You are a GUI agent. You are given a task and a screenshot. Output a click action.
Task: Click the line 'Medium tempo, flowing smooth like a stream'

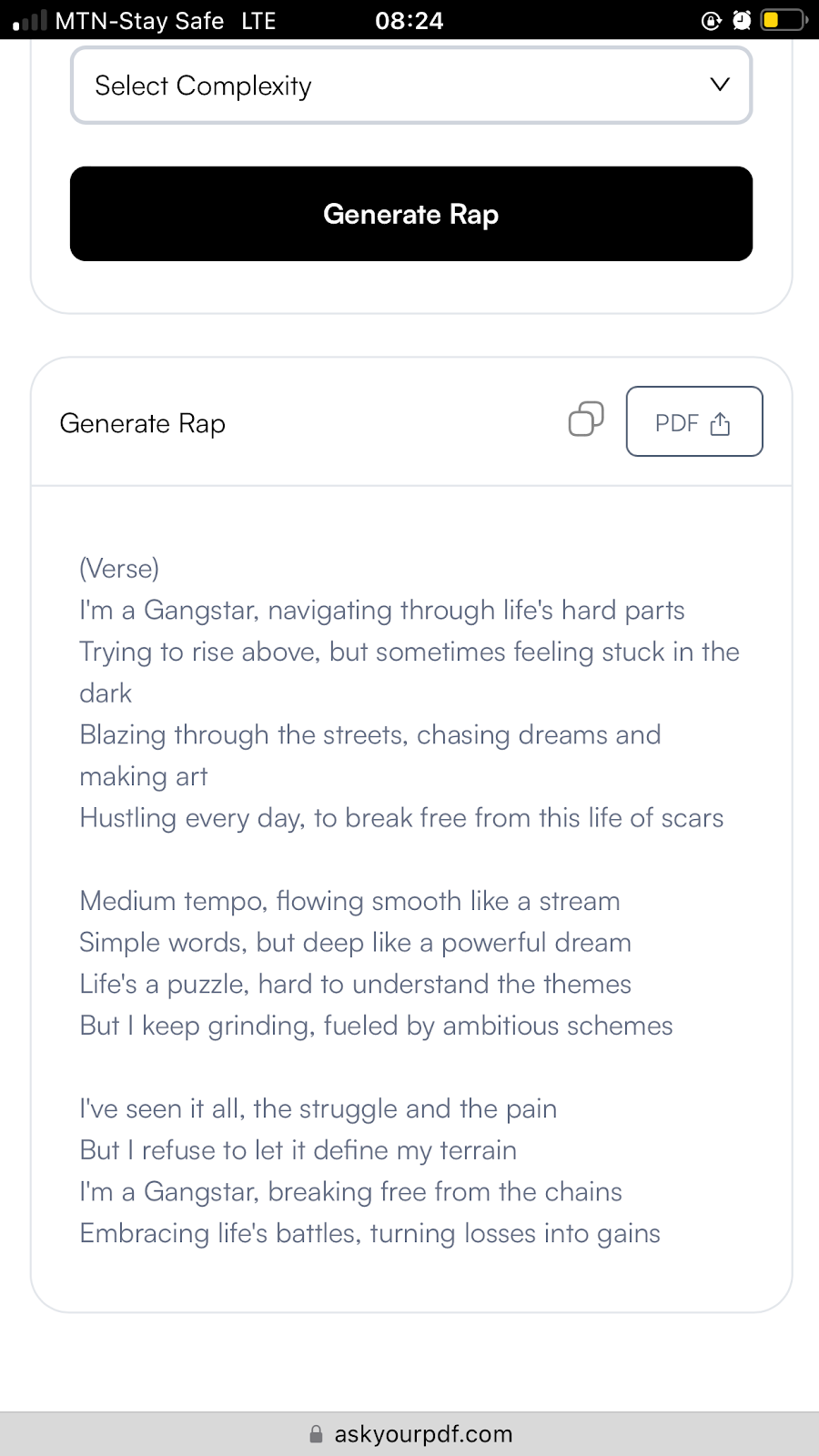[350, 901]
